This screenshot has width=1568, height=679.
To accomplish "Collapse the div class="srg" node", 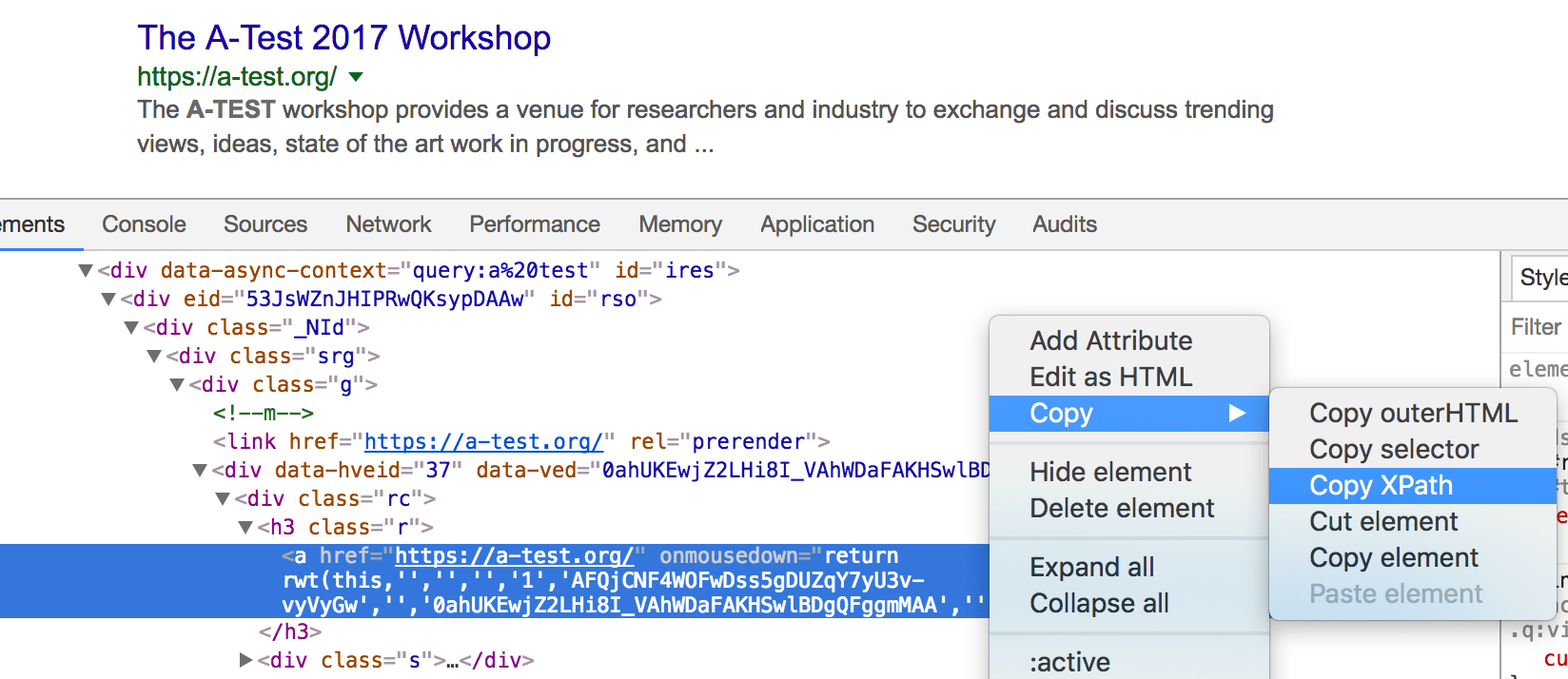I will [x=154, y=357].
